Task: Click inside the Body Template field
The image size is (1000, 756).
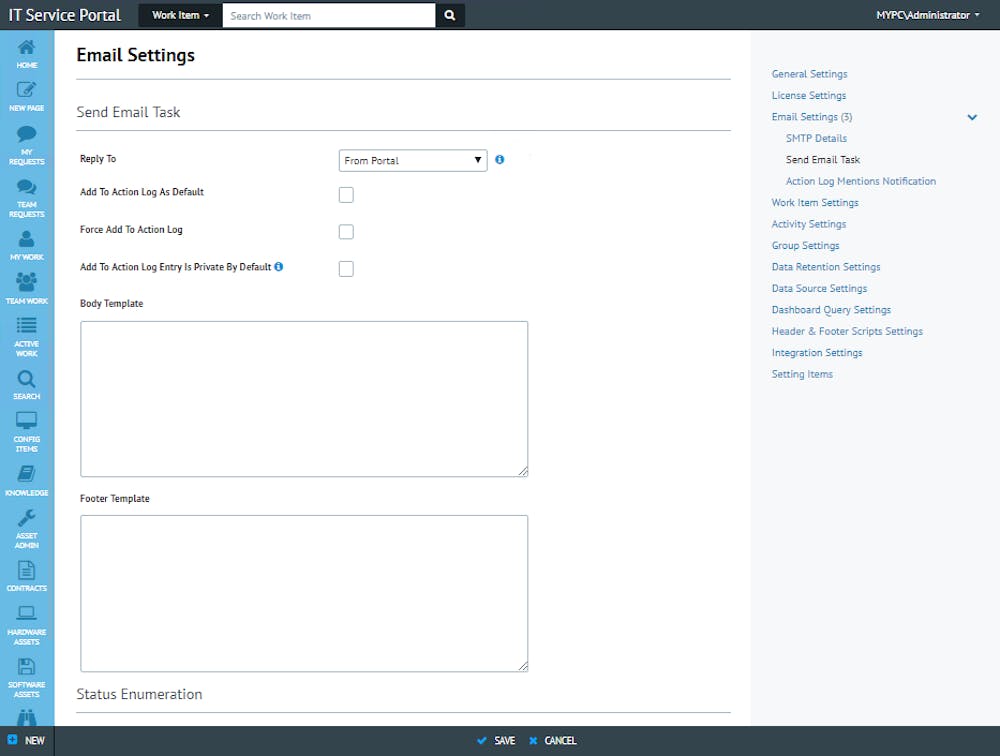Action: point(304,398)
